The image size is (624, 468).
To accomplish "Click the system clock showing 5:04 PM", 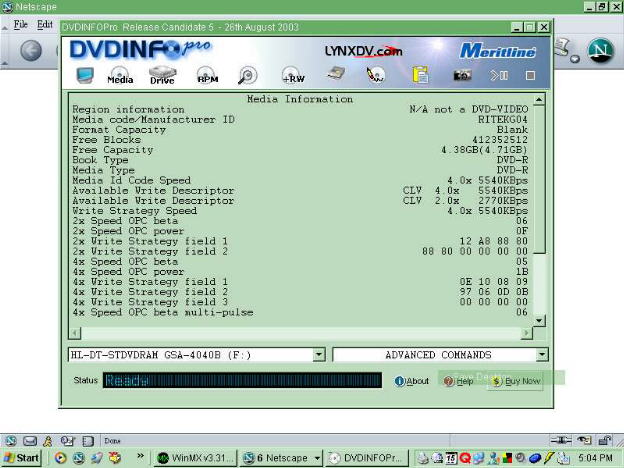I will 595,458.
